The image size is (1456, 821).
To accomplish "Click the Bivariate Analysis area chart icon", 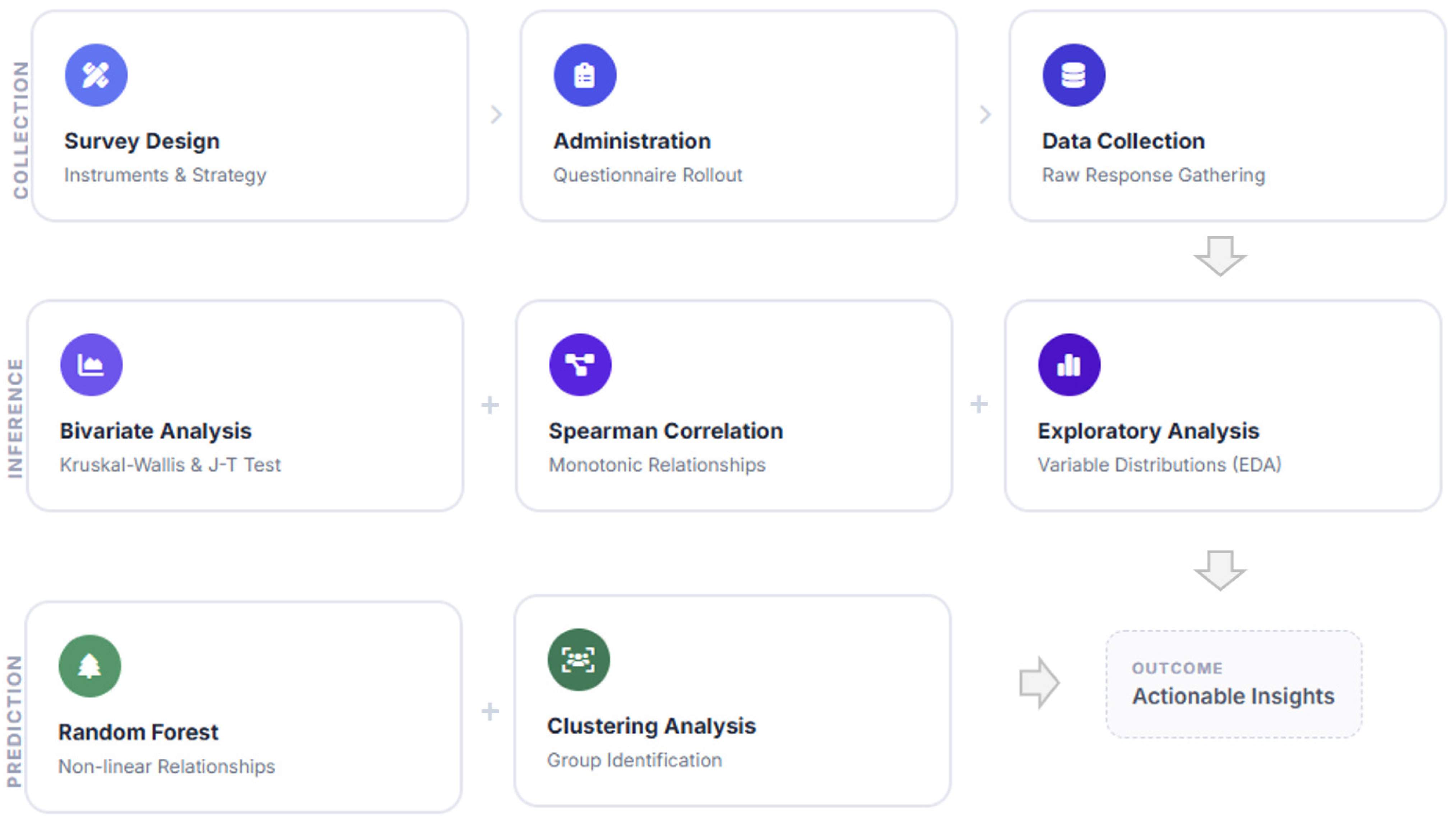I will (x=92, y=365).
